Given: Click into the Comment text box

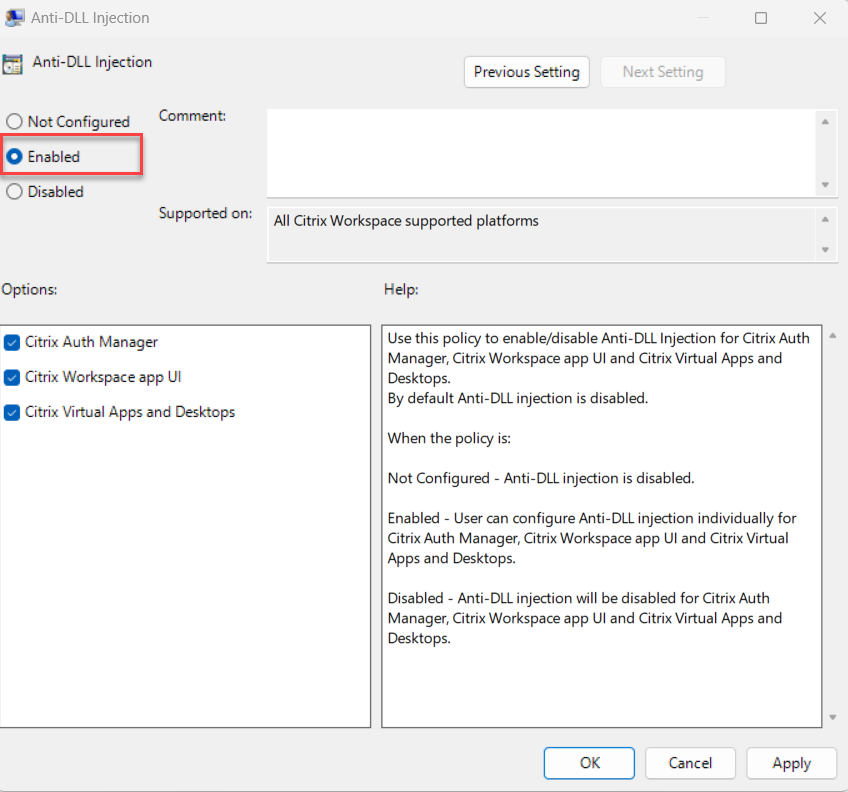Looking at the screenshot, I should pos(540,152).
